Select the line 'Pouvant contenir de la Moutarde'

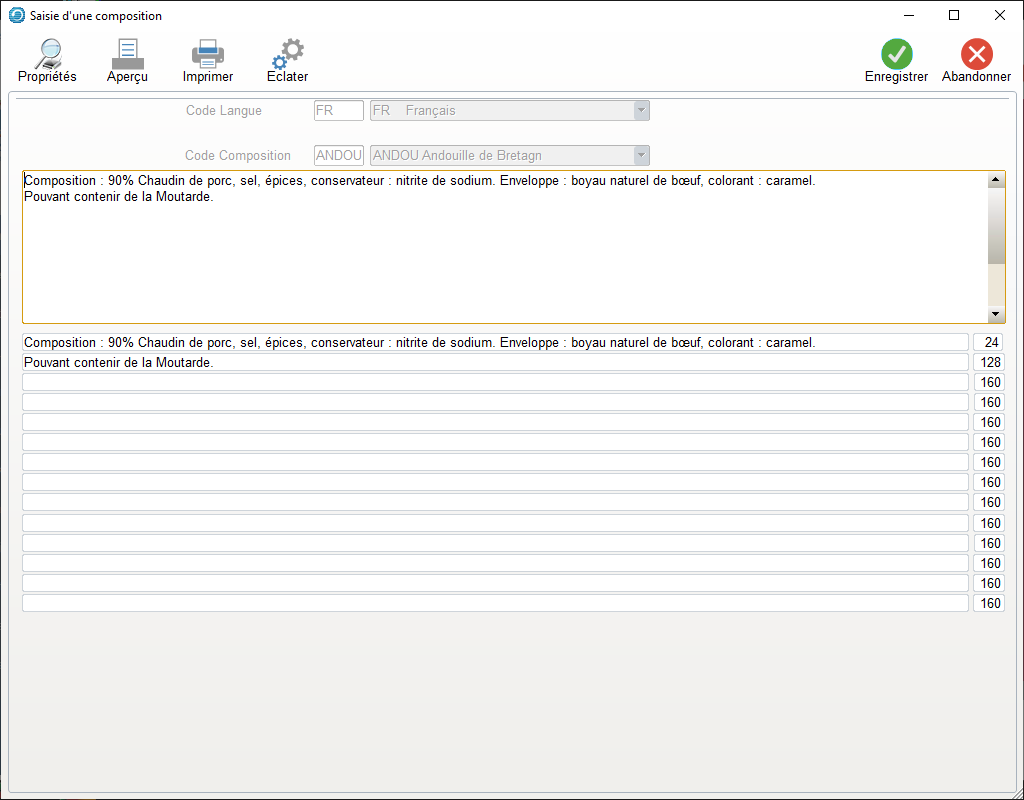point(495,362)
